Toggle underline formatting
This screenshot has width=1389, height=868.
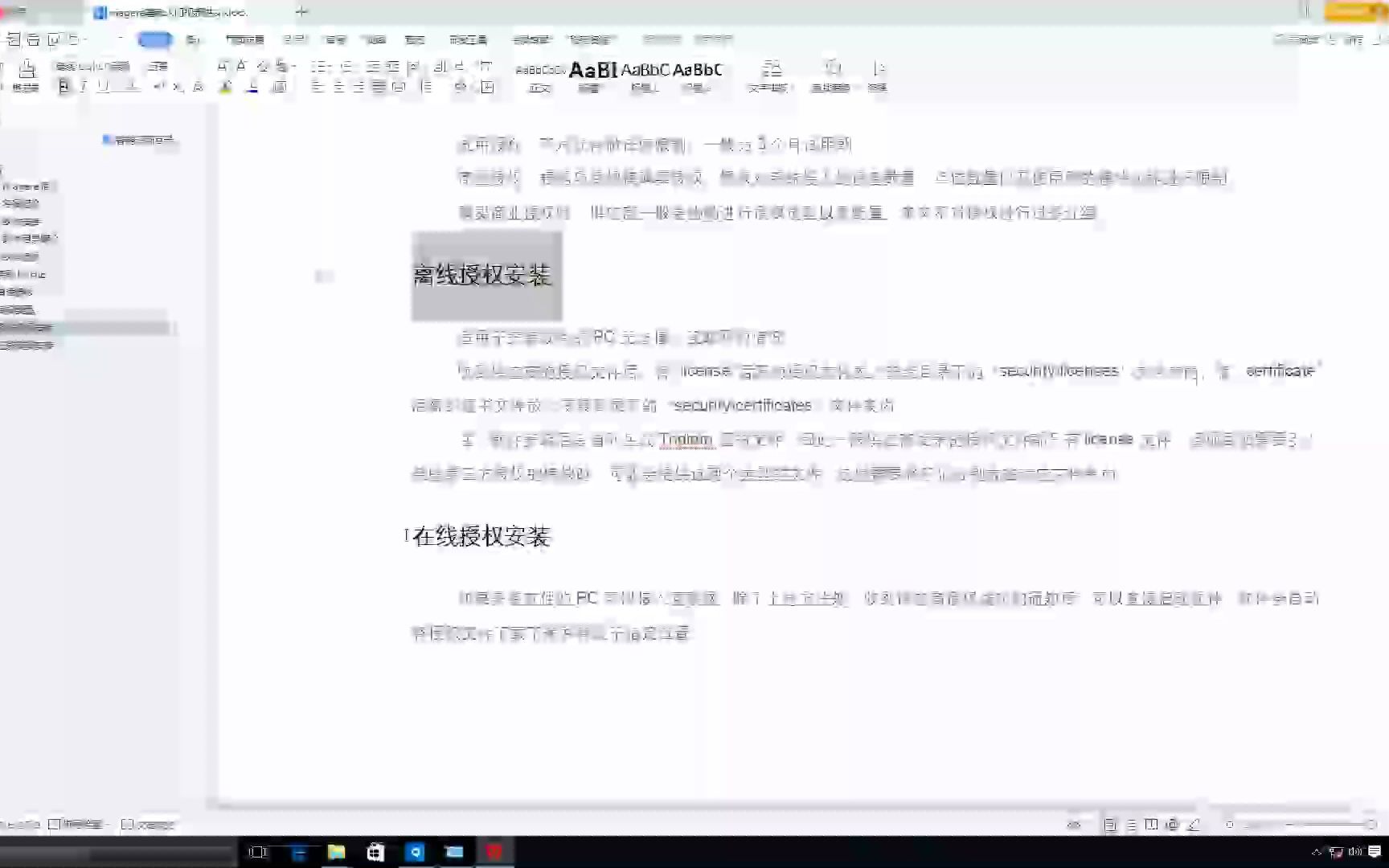103,87
